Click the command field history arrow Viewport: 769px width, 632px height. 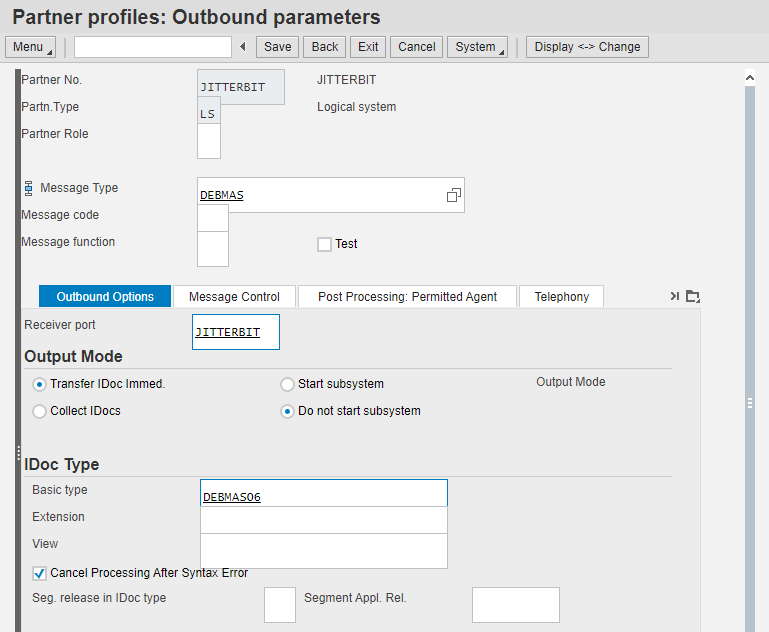click(x=243, y=47)
